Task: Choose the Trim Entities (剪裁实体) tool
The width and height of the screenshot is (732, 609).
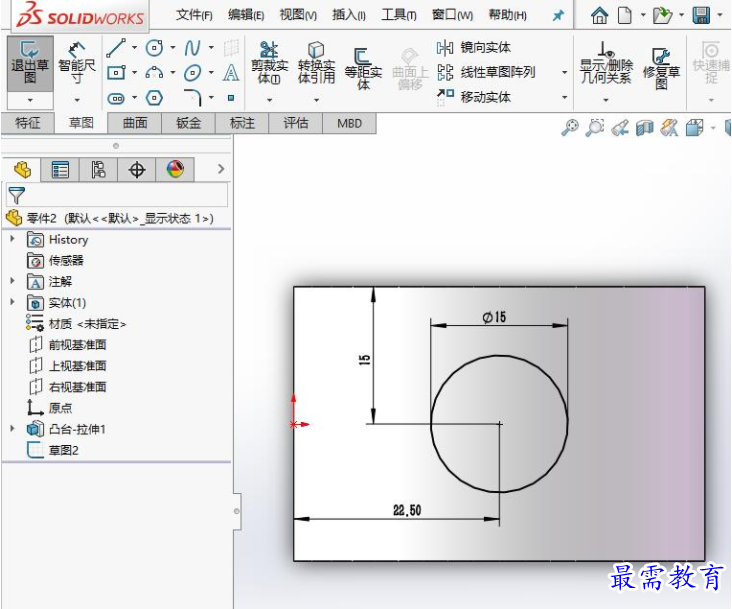Action: pos(269,63)
